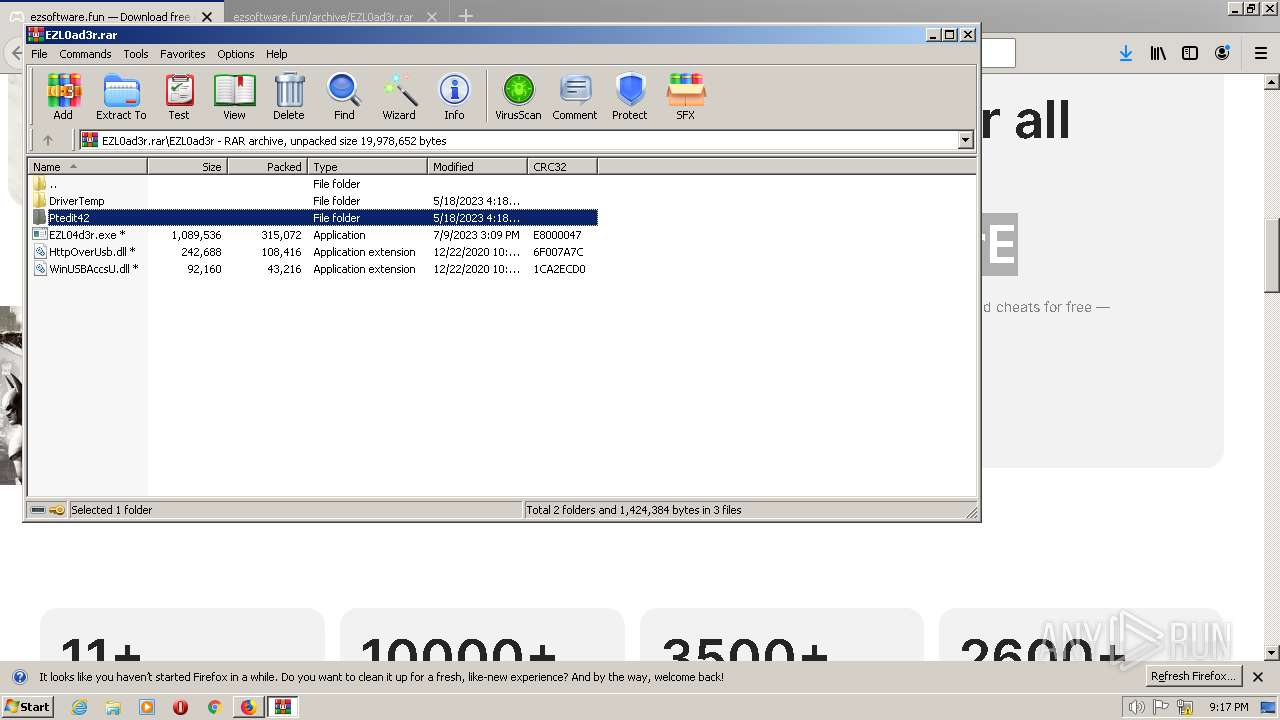1280x720 pixels.
Task: Run Test on the archive
Action: click(x=179, y=97)
